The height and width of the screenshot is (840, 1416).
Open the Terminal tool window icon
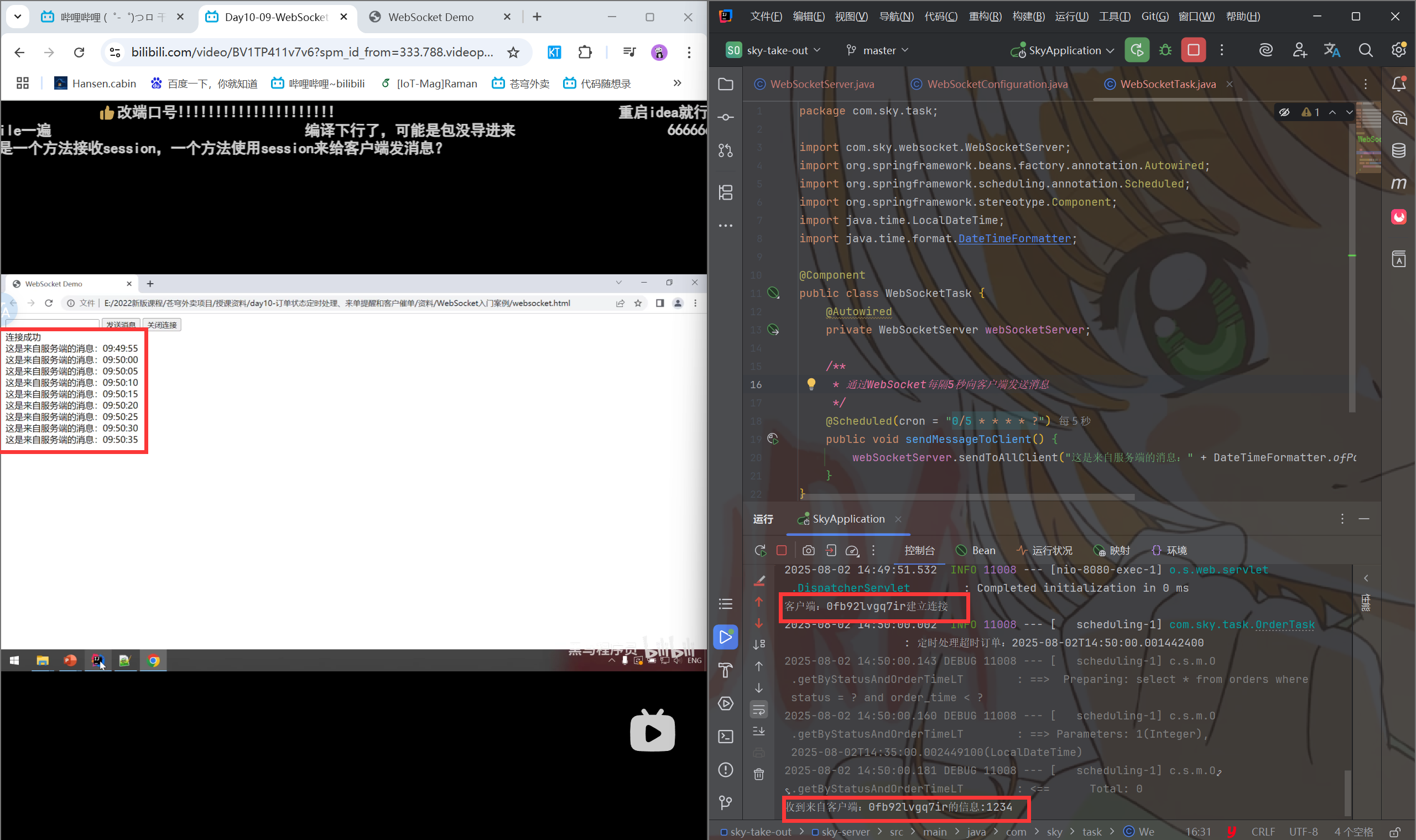[725, 737]
